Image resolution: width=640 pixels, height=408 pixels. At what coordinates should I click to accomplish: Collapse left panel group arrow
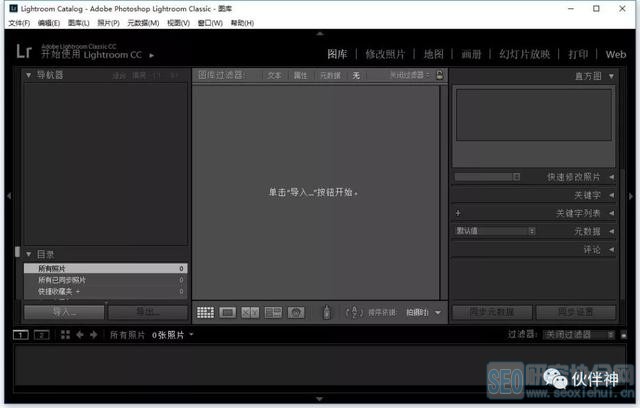point(9,196)
